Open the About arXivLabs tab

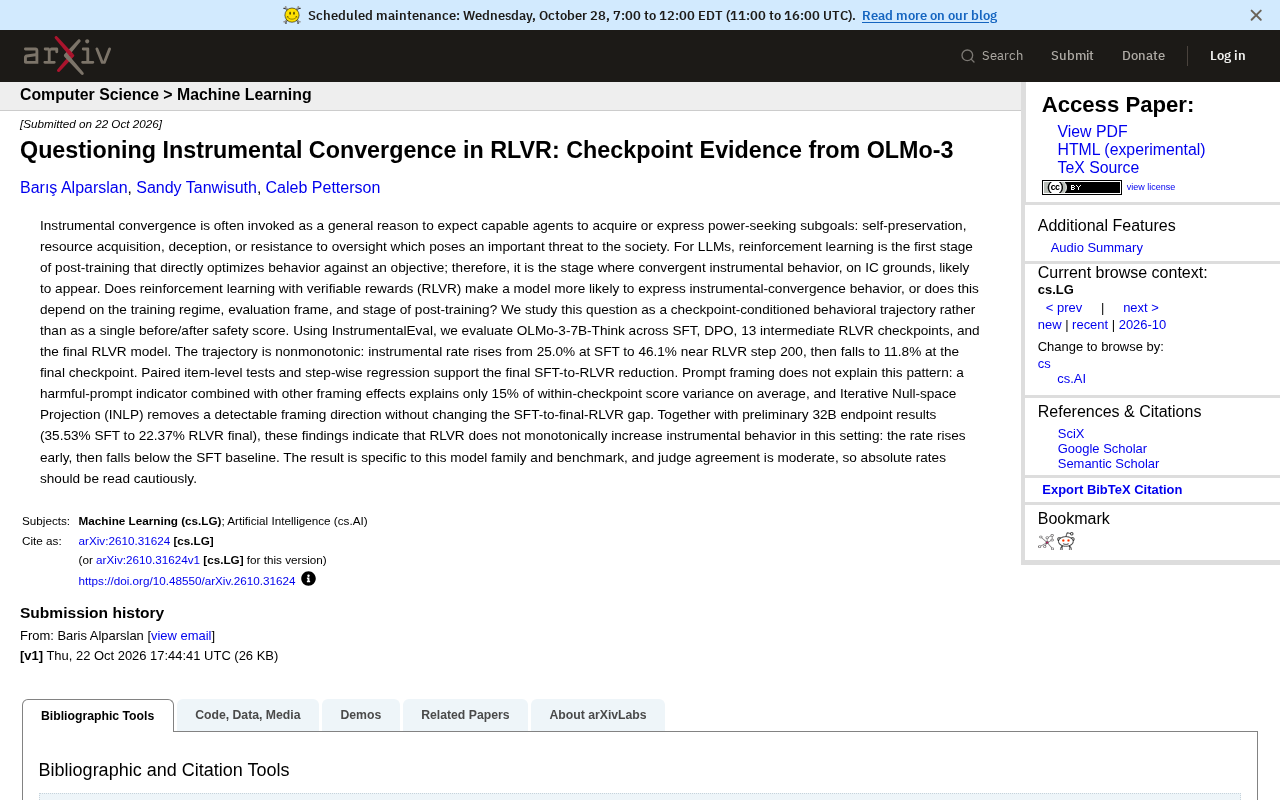598,715
